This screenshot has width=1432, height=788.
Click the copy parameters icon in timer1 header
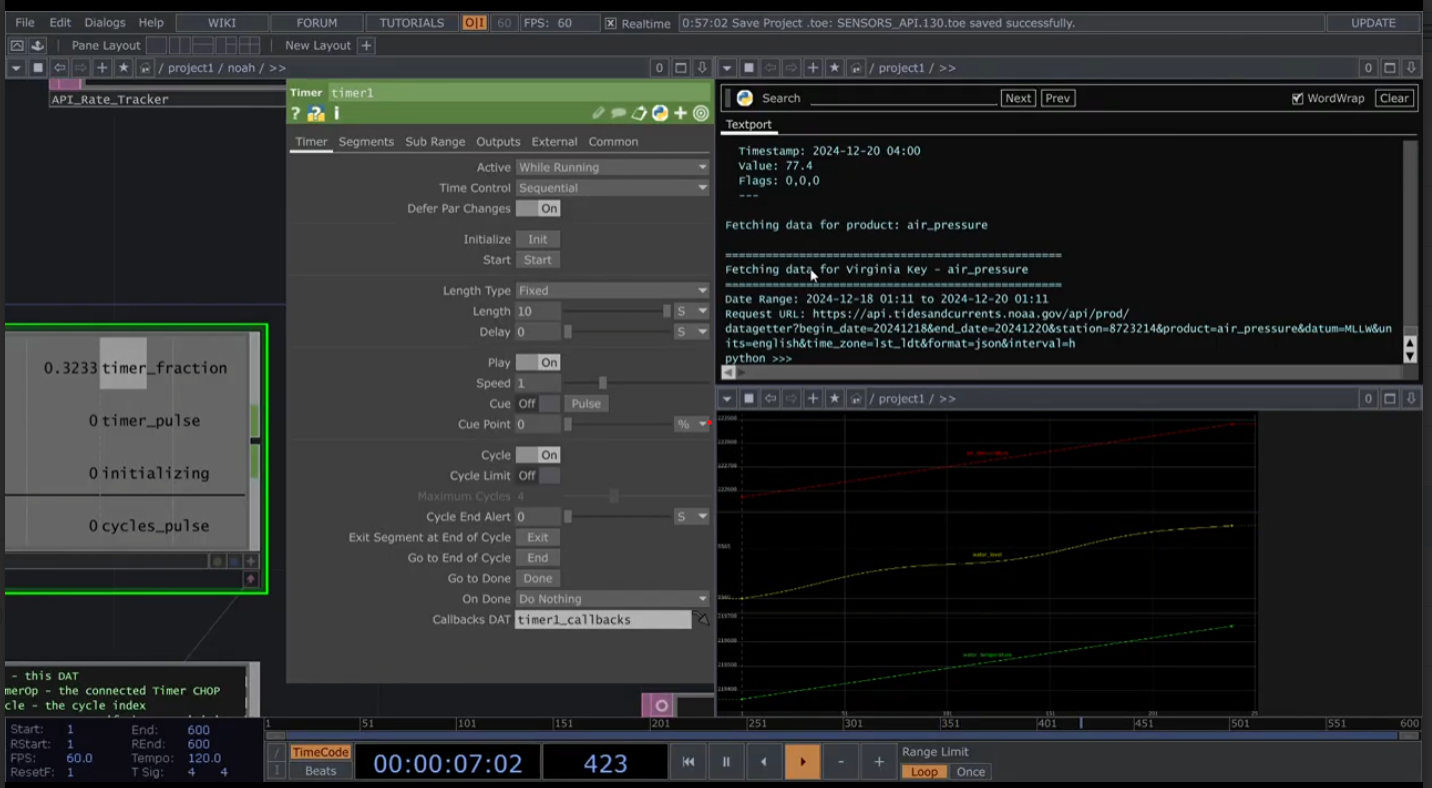[x=640, y=113]
